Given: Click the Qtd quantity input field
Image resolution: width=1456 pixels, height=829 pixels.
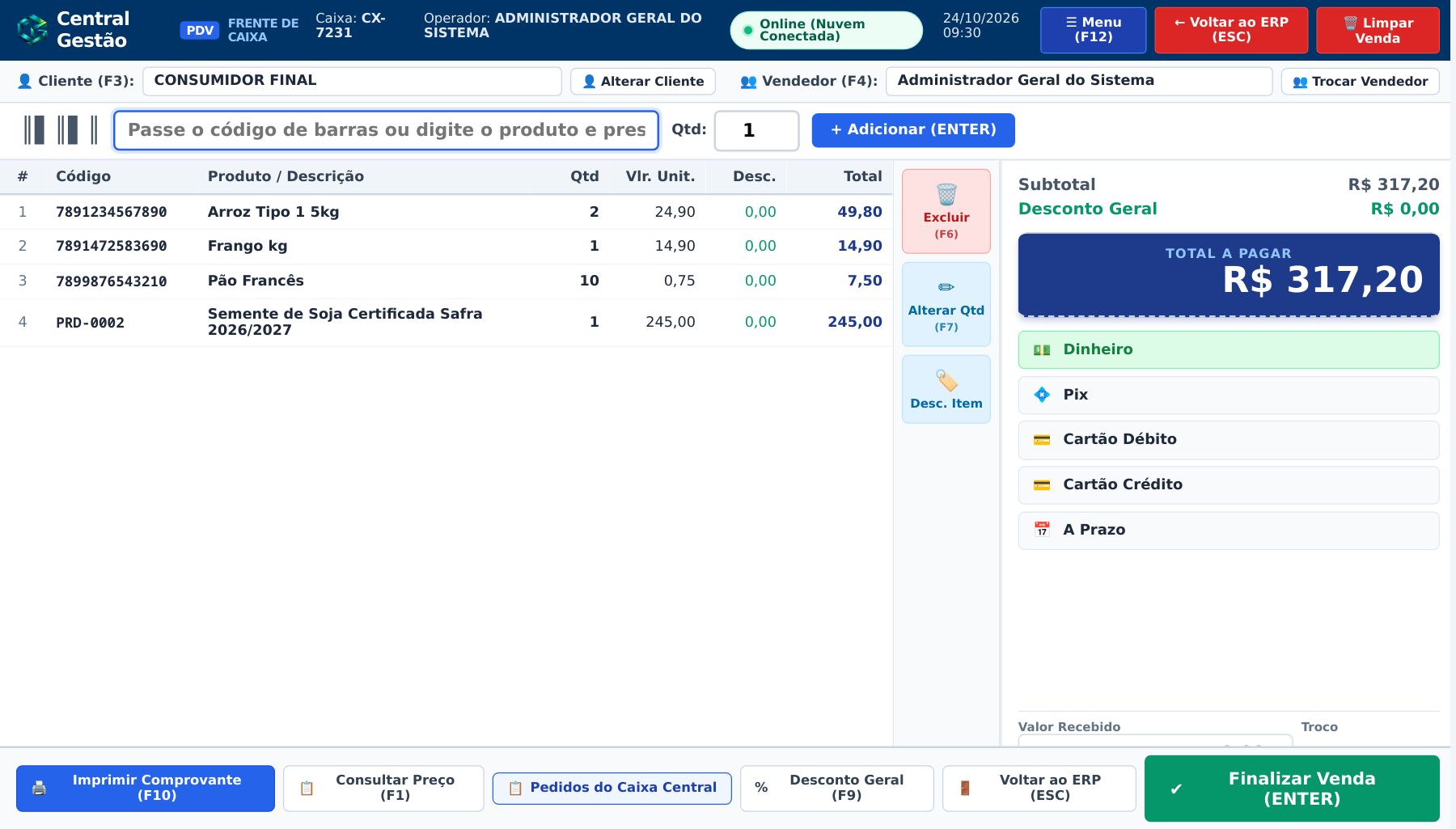Looking at the screenshot, I should pos(756,130).
